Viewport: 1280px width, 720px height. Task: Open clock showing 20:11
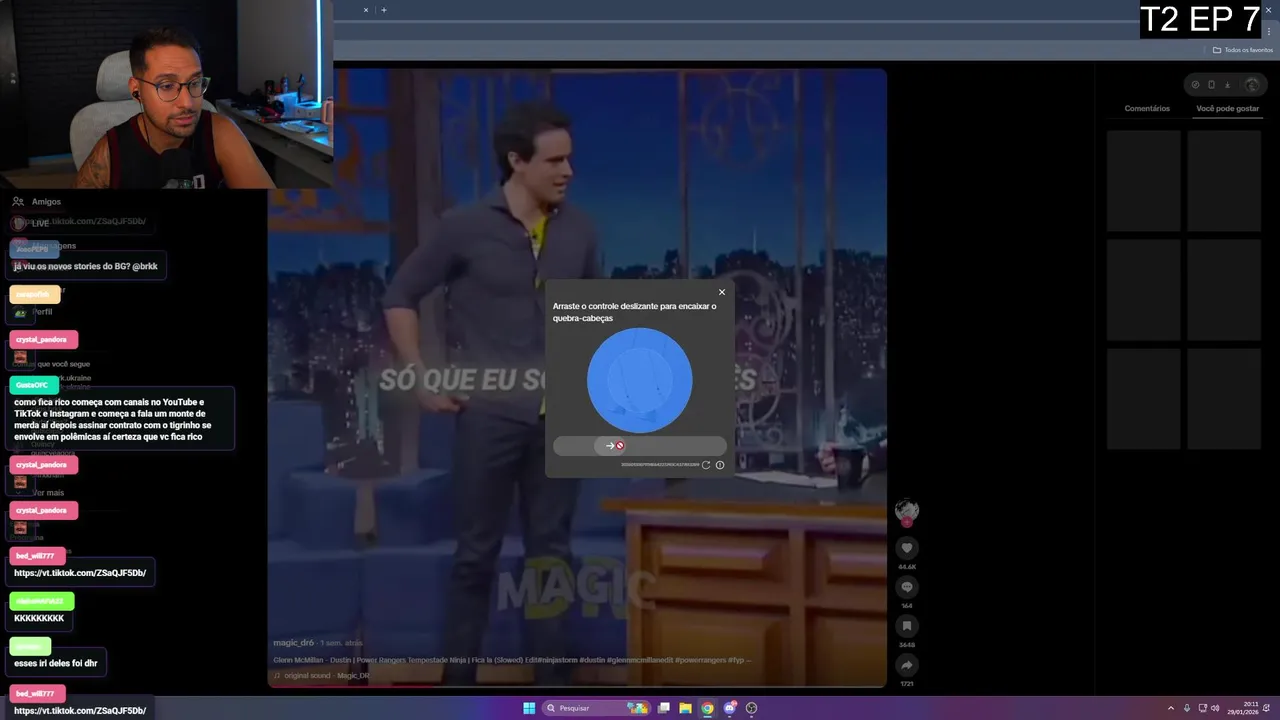point(1244,708)
